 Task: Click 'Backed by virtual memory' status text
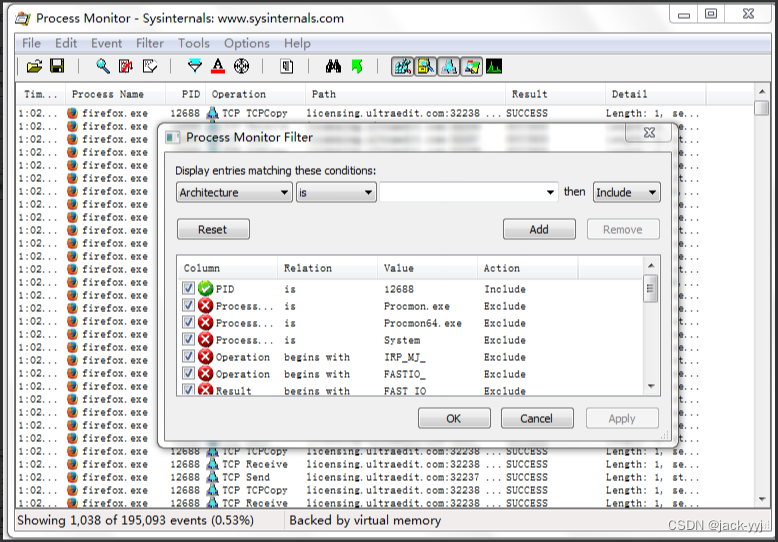coord(365,520)
